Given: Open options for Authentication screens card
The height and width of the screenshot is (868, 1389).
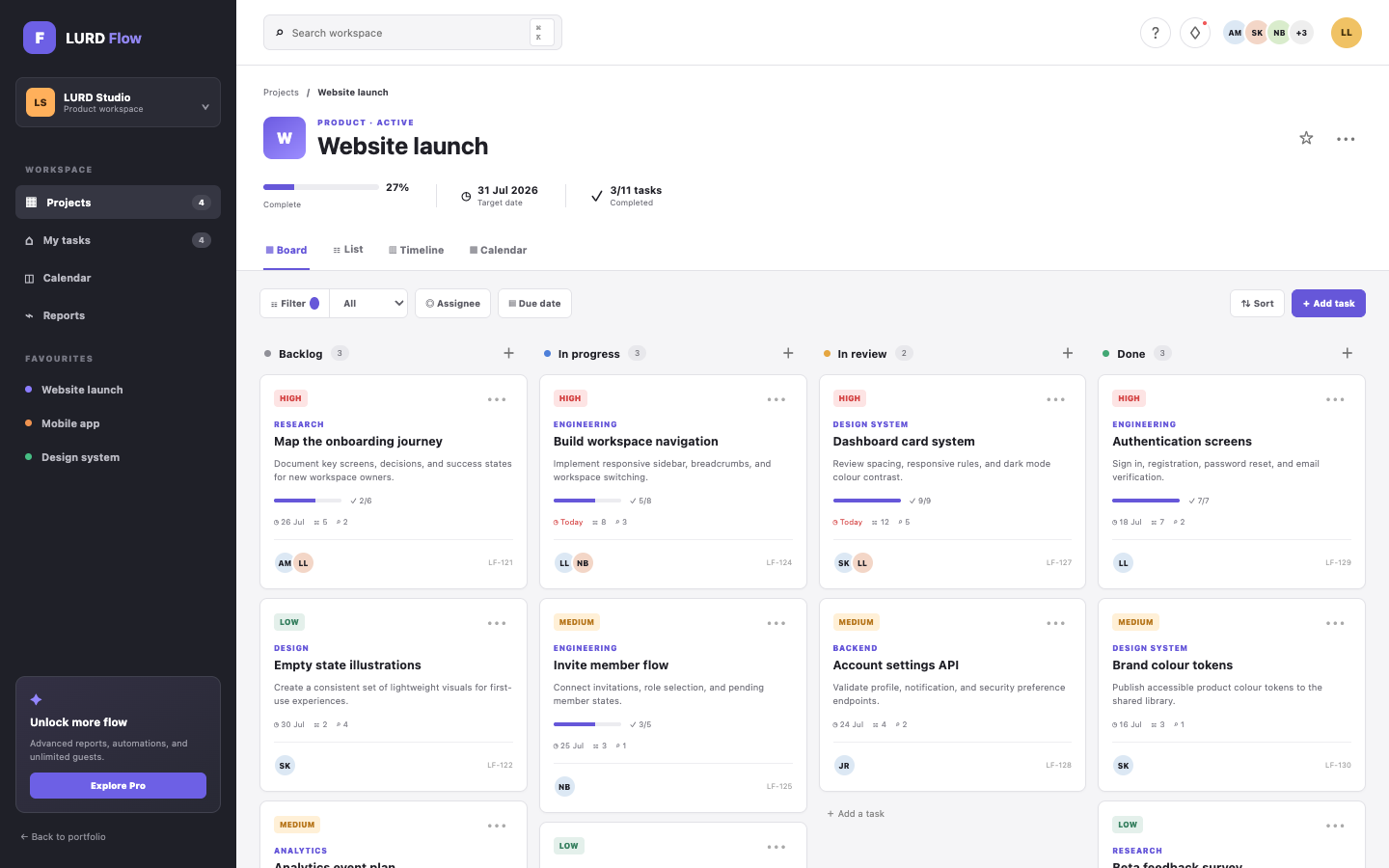Looking at the screenshot, I should coord(1335,399).
